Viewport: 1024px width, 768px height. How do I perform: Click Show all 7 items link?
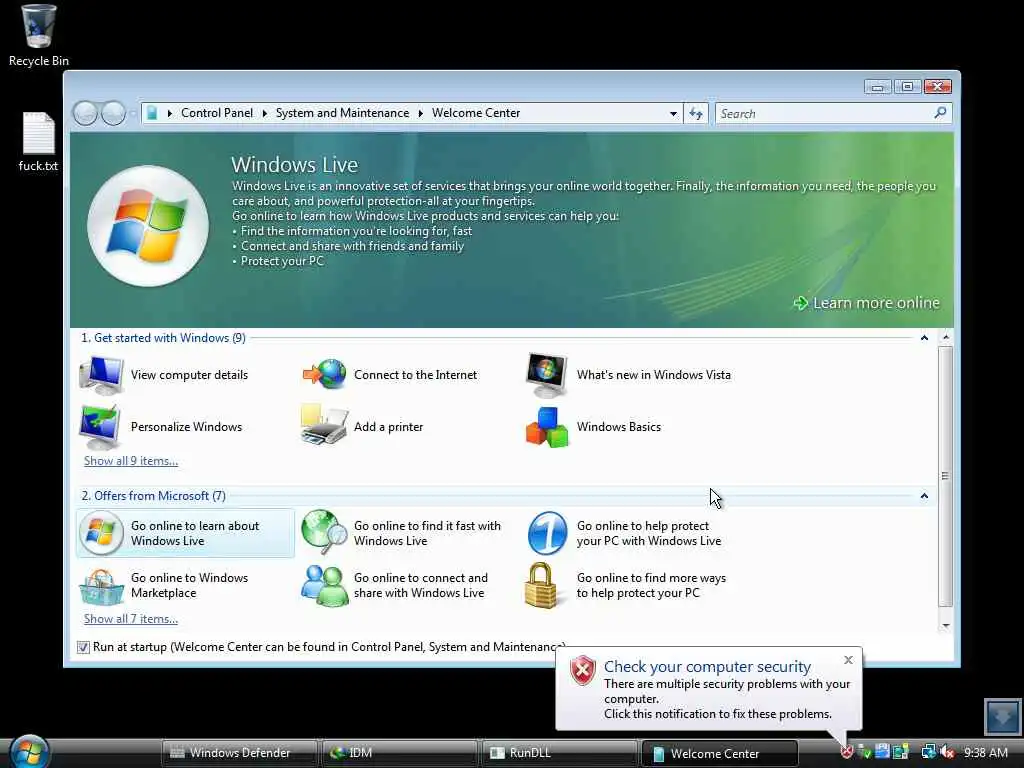[131, 619]
